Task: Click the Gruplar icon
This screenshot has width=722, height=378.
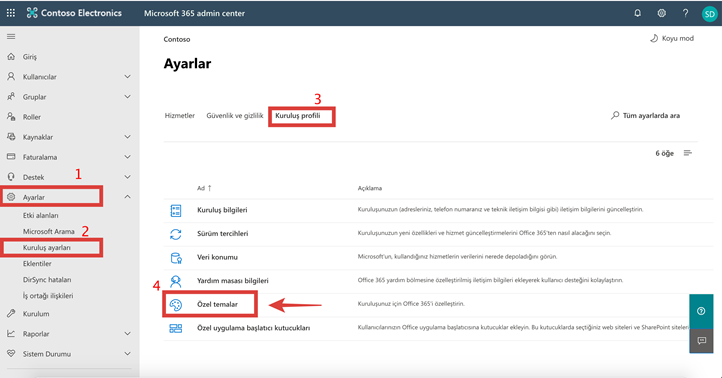Action: pos(11,97)
